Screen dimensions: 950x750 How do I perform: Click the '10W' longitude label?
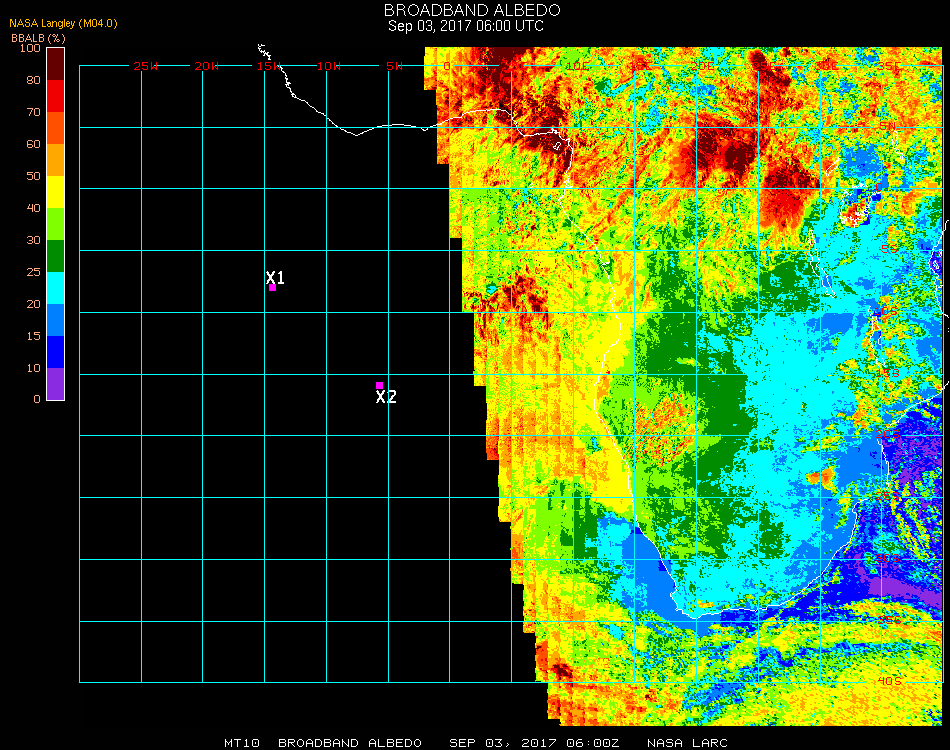329,66
